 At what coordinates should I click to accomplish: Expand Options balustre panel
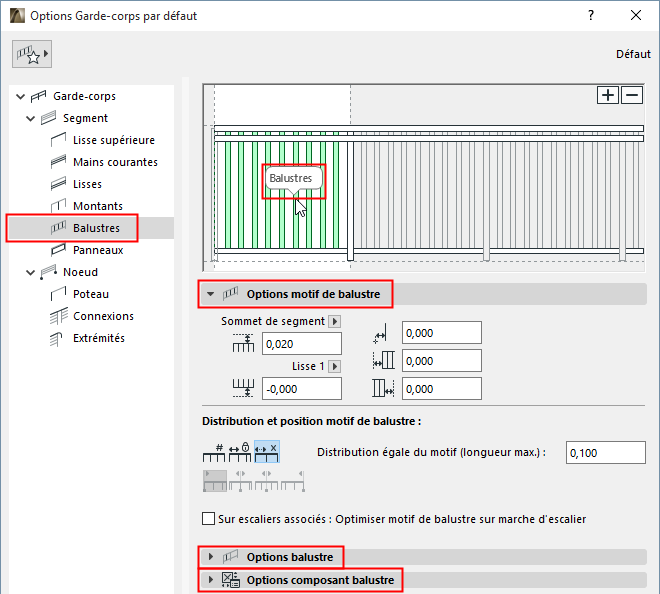coord(211,557)
